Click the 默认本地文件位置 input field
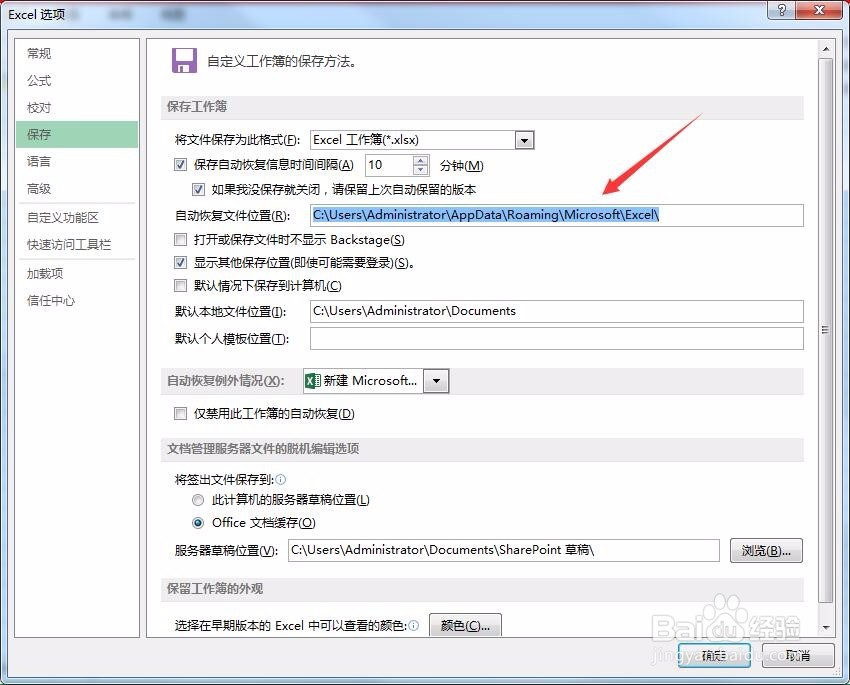This screenshot has width=850, height=685. 557,311
